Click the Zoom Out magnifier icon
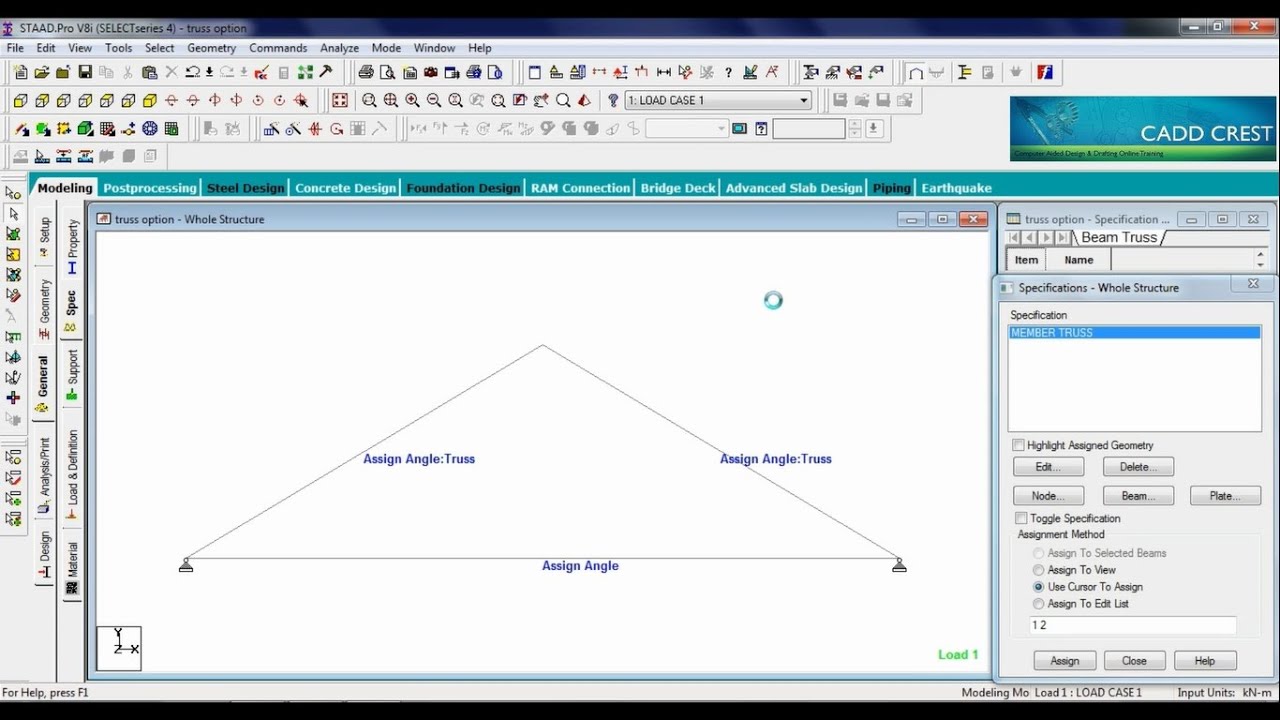The height and width of the screenshot is (720, 1280). tap(434, 100)
